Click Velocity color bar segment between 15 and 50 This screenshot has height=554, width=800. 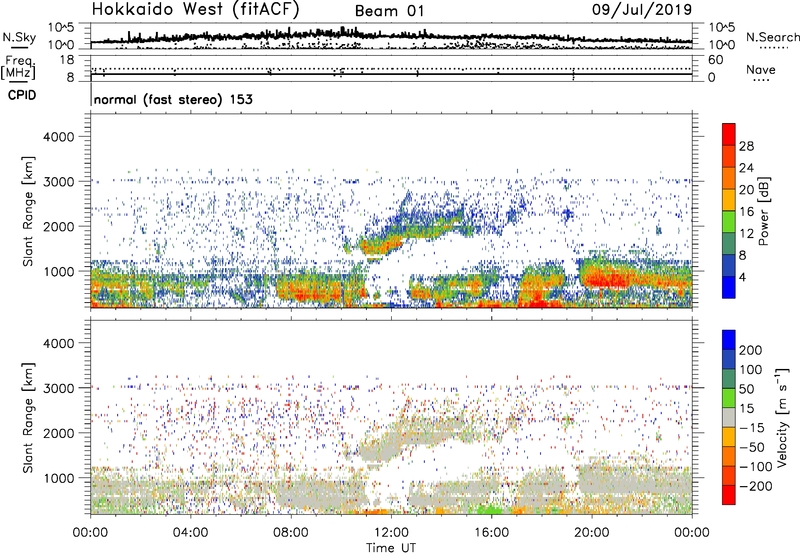(729, 398)
